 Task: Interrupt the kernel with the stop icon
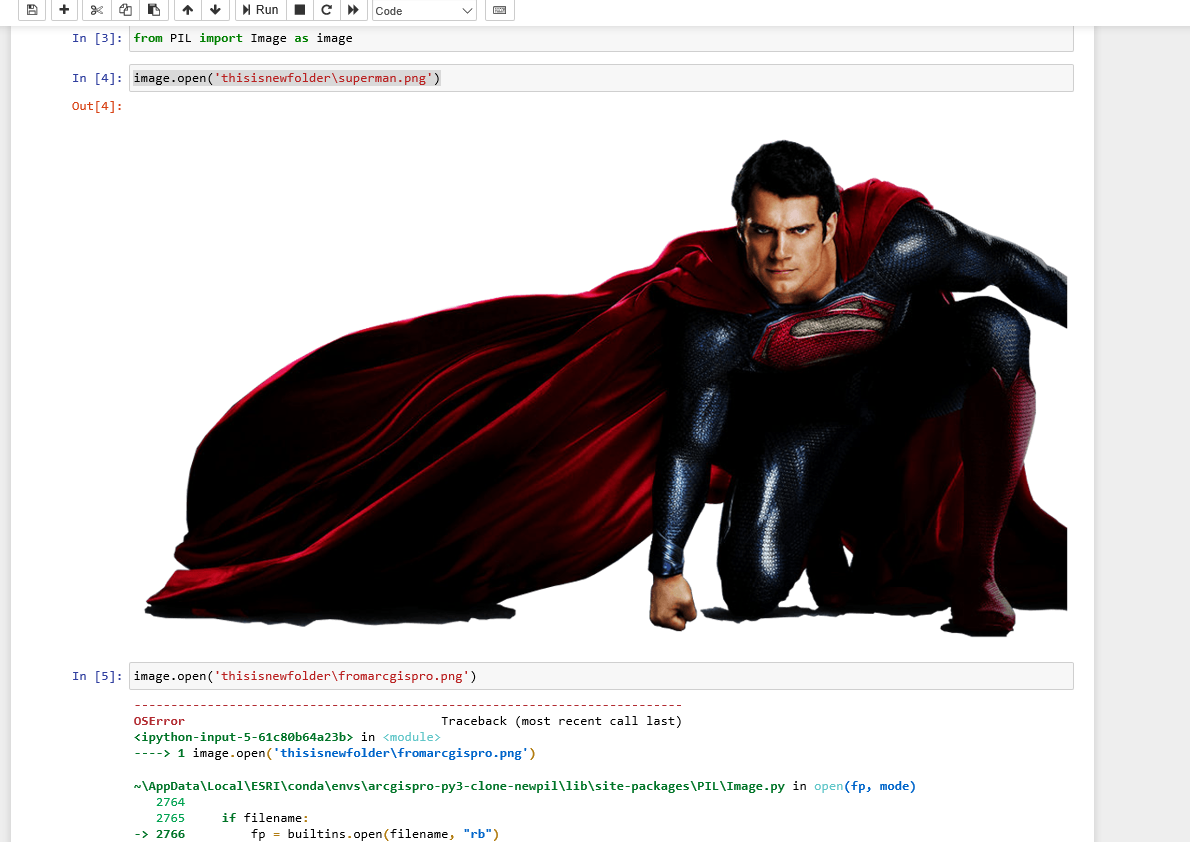click(300, 10)
